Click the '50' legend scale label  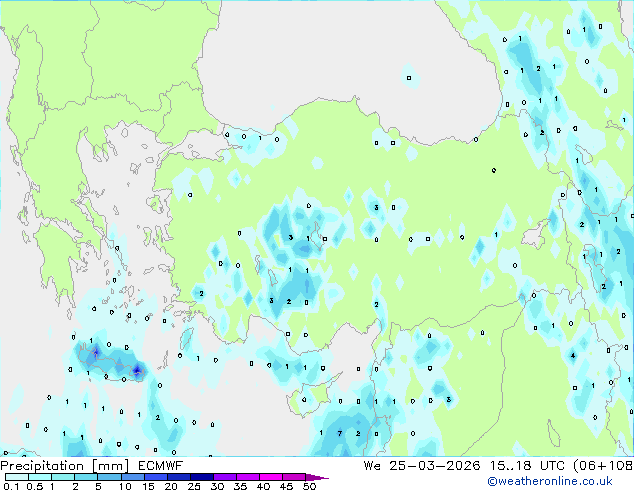[309, 486]
